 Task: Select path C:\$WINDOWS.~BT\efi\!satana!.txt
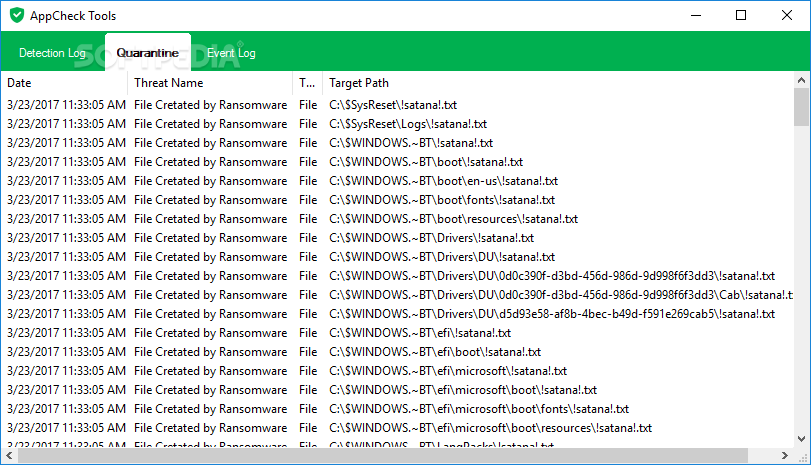pos(420,333)
